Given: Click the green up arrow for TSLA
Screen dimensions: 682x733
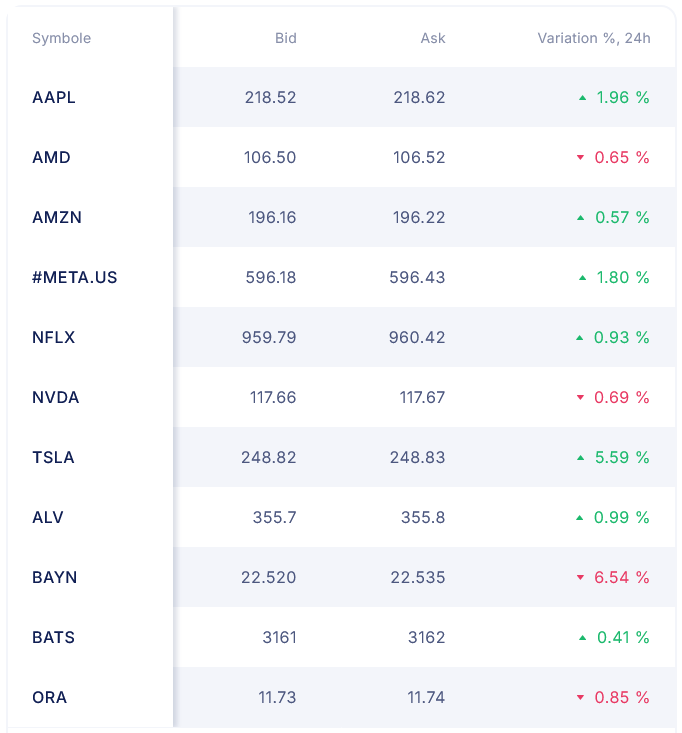Looking at the screenshot, I should coord(580,458).
